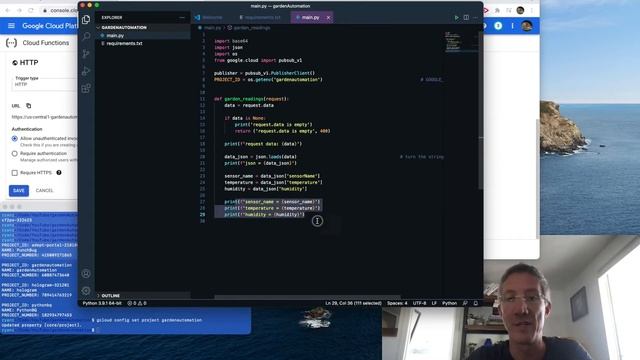Click the Google Cloud Platform logo

pos(49,26)
